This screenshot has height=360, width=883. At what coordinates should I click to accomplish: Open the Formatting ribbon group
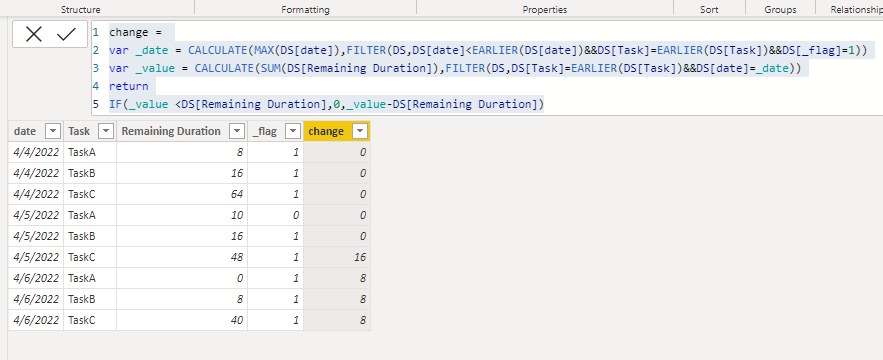pyautogui.click(x=305, y=10)
